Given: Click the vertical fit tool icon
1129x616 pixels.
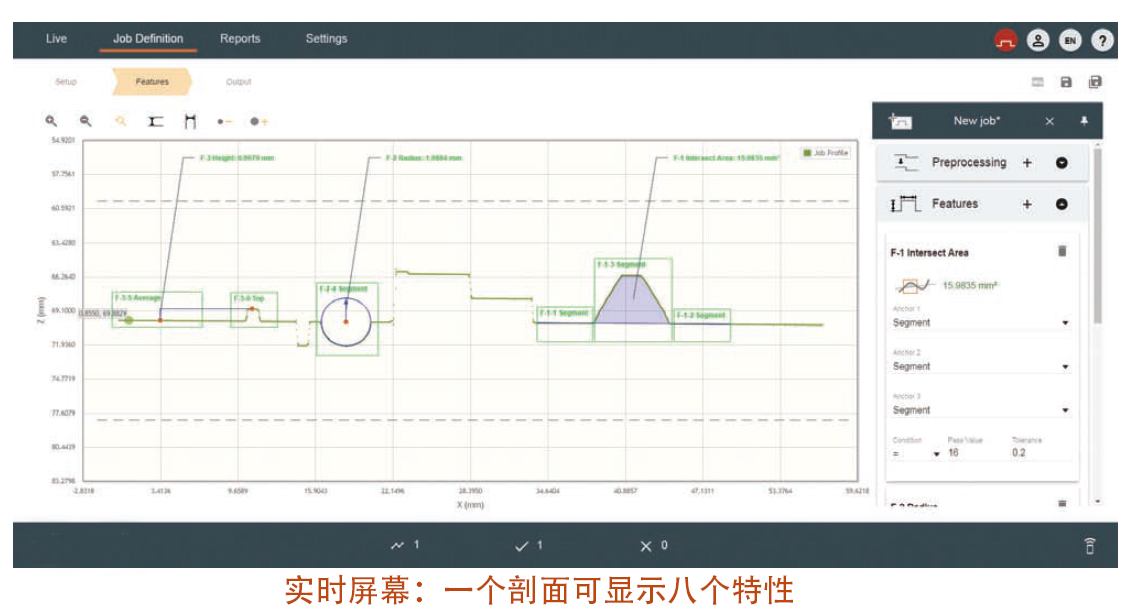Looking at the screenshot, I should 189,121.
